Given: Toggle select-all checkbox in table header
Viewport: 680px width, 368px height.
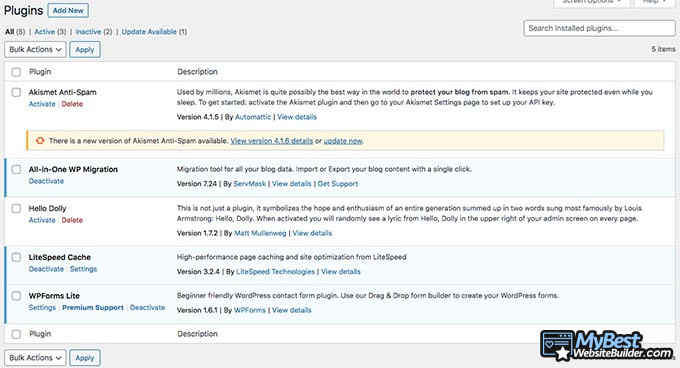Looking at the screenshot, I should (16, 72).
